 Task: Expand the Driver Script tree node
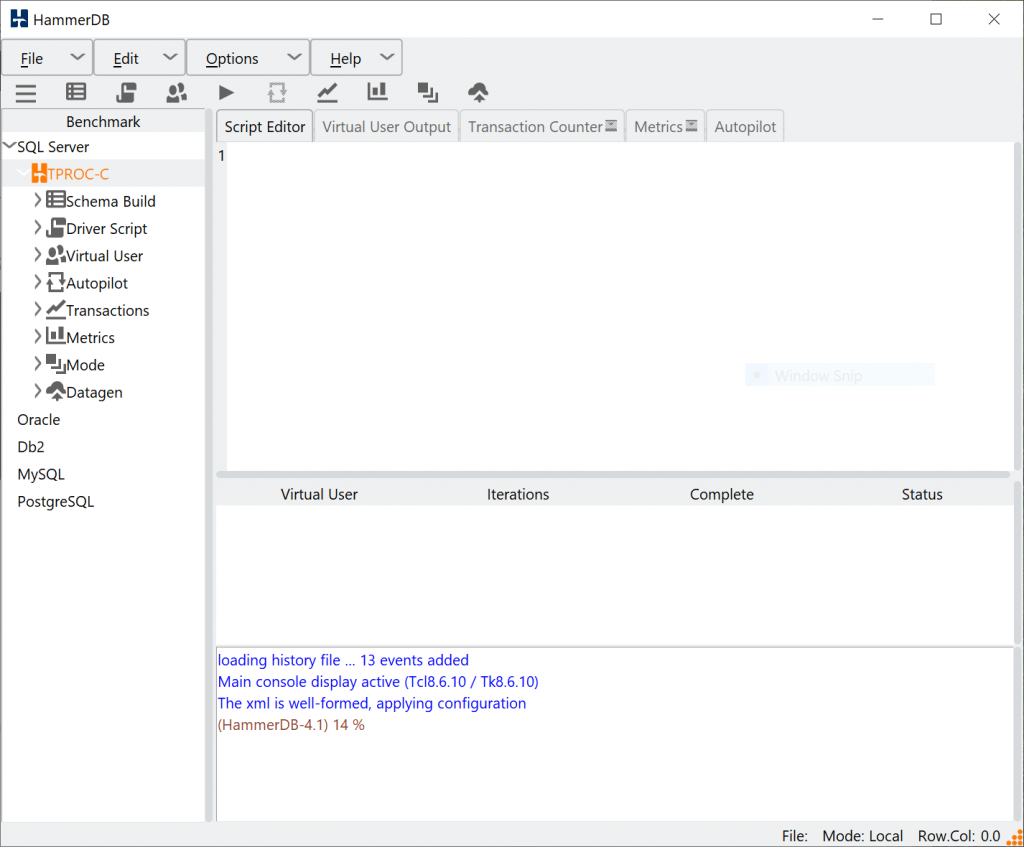click(38, 228)
